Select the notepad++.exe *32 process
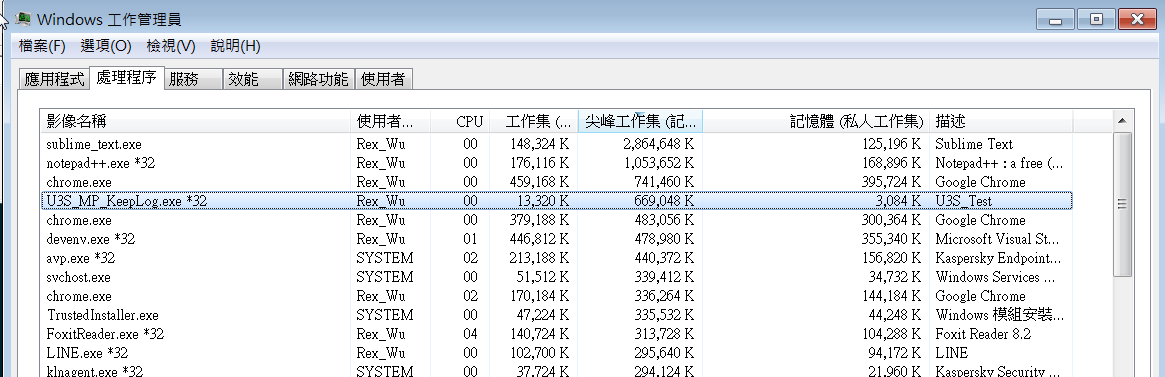Image resolution: width=1165 pixels, height=377 pixels. pos(556,163)
